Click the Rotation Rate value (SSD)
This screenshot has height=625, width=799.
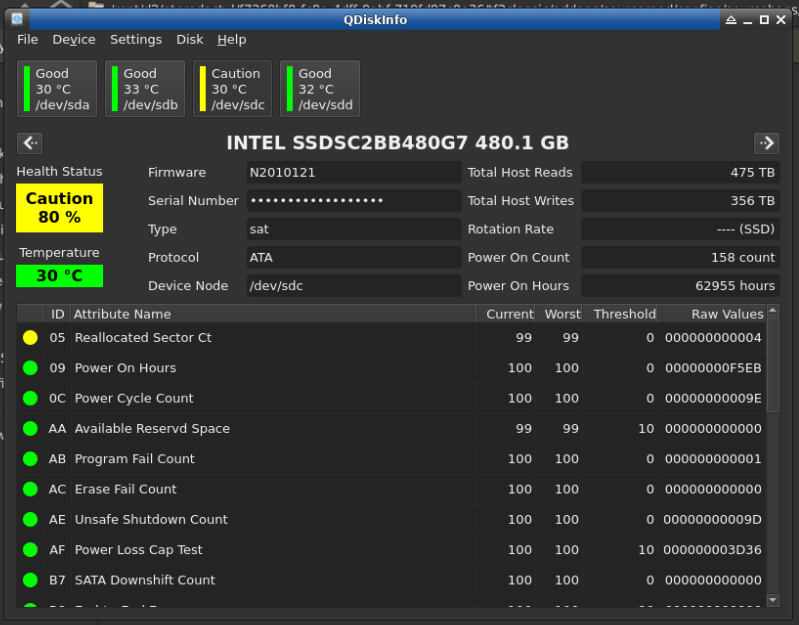click(x=680, y=229)
